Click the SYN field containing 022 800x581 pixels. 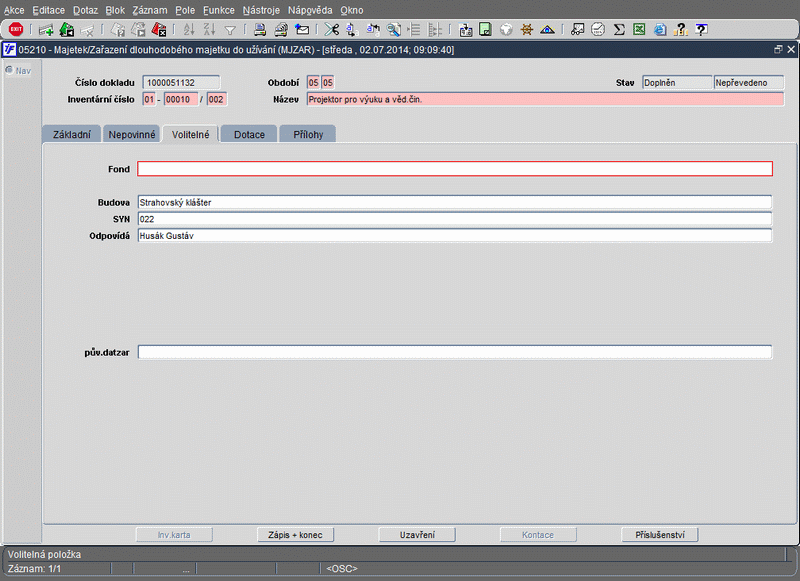point(455,219)
